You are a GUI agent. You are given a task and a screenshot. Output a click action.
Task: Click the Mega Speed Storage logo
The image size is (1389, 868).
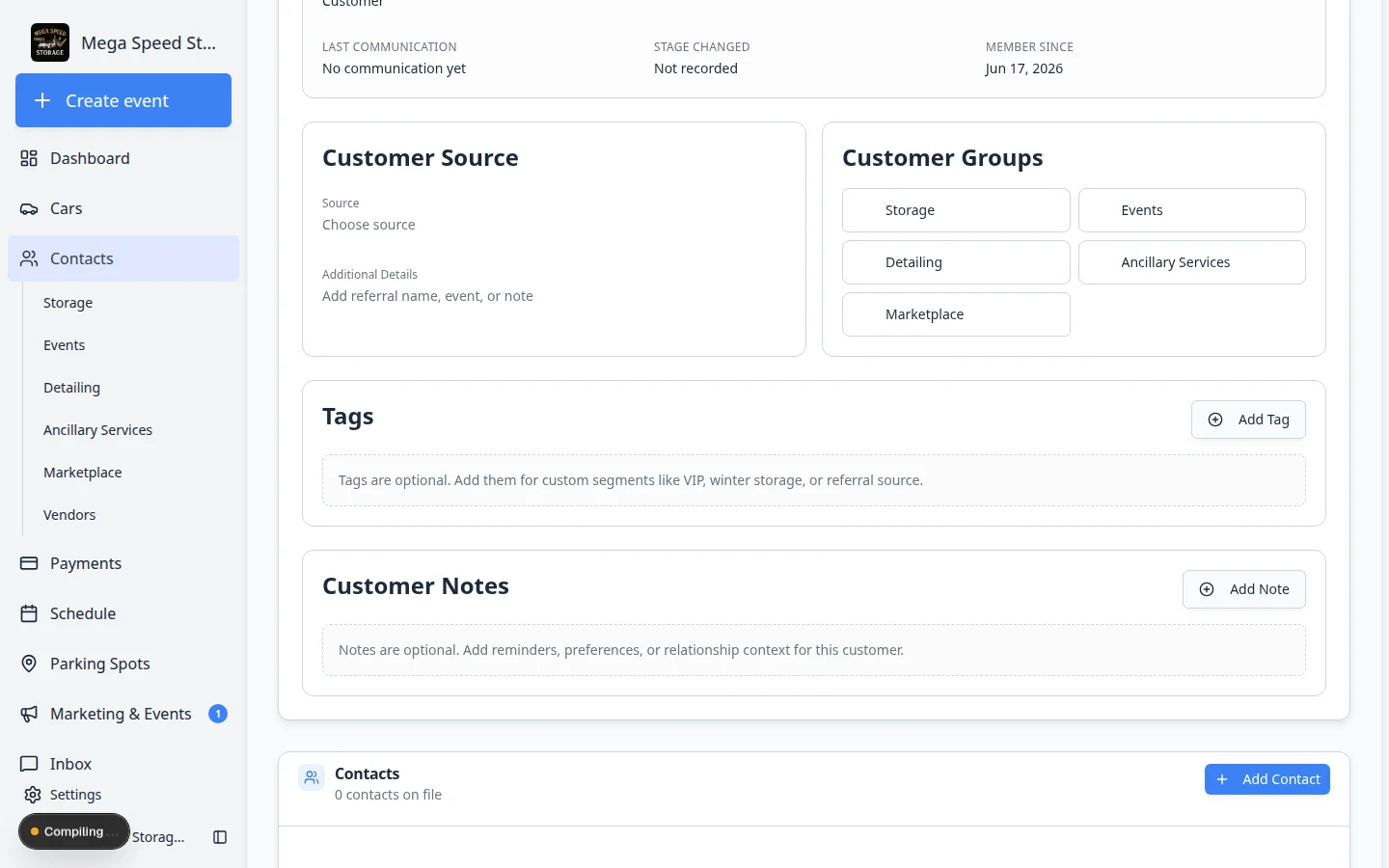tap(50, 42)
